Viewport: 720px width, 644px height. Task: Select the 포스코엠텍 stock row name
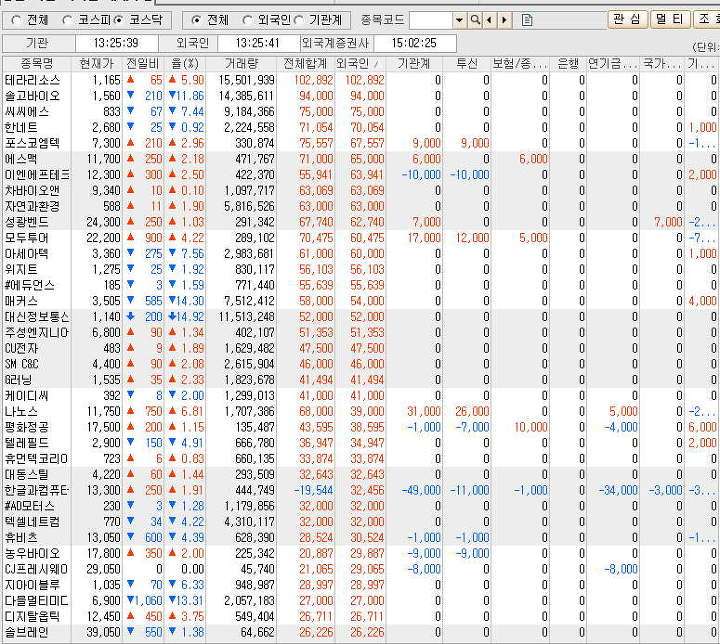pyautogui.click(x=33, y=143)
